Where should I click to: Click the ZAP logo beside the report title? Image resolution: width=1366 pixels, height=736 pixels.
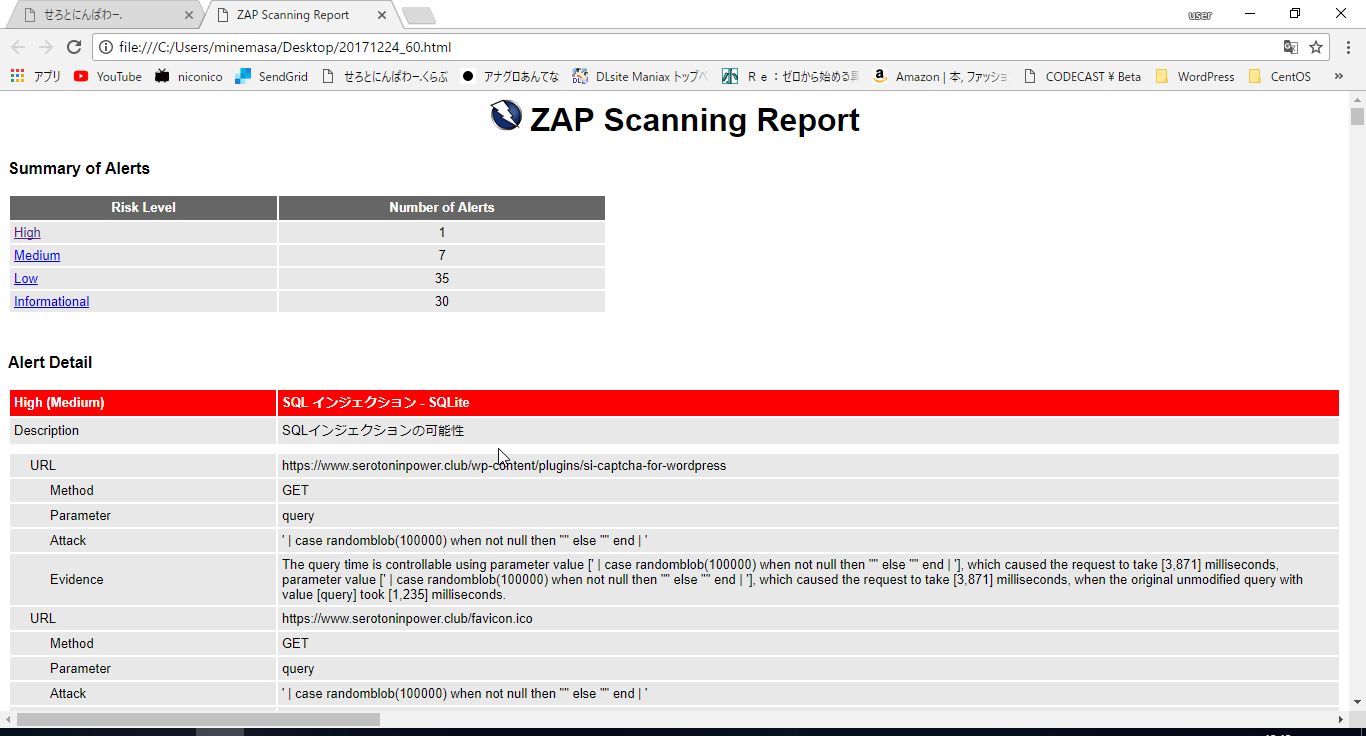pos(506,116)
